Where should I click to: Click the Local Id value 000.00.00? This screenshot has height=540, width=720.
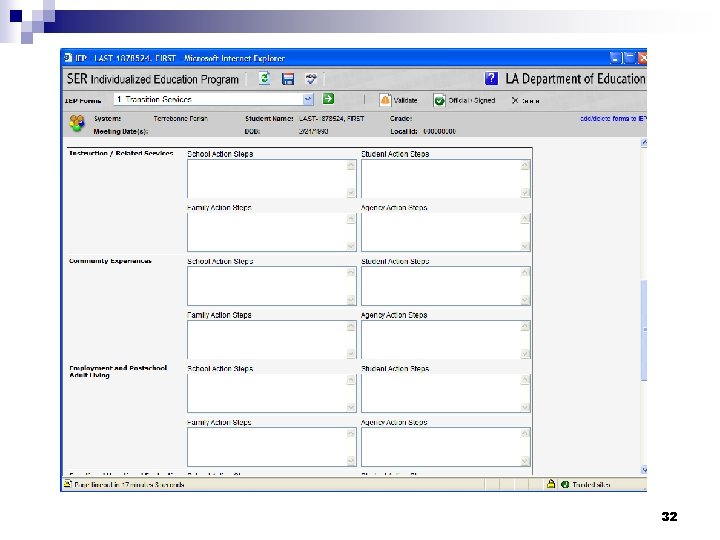[439, 131]
